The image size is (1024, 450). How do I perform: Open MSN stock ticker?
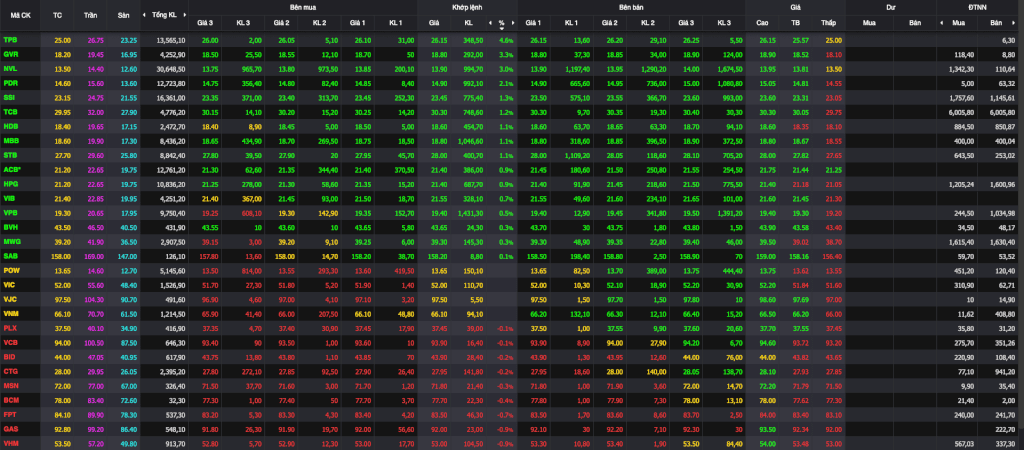(x=10, y=385)
